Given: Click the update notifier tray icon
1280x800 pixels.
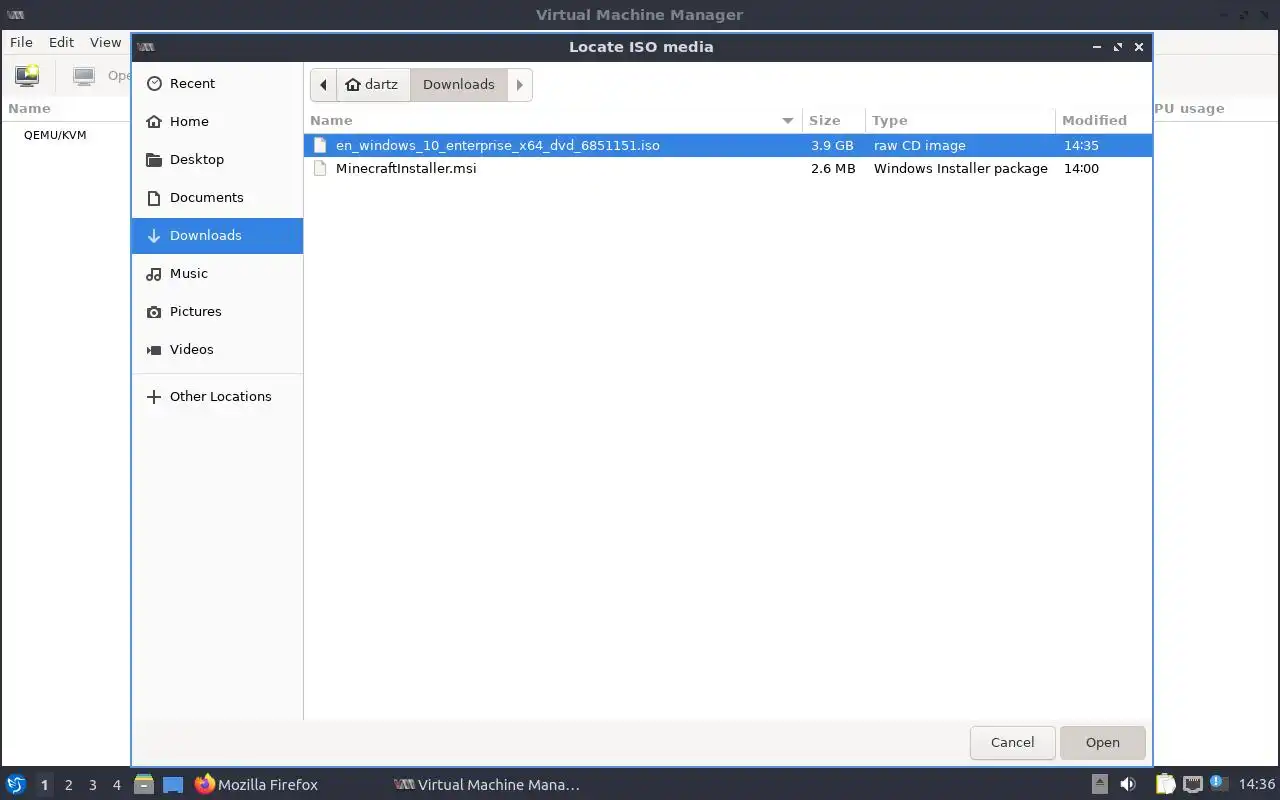Looking at the screenshot, I should coord(1218,783).
